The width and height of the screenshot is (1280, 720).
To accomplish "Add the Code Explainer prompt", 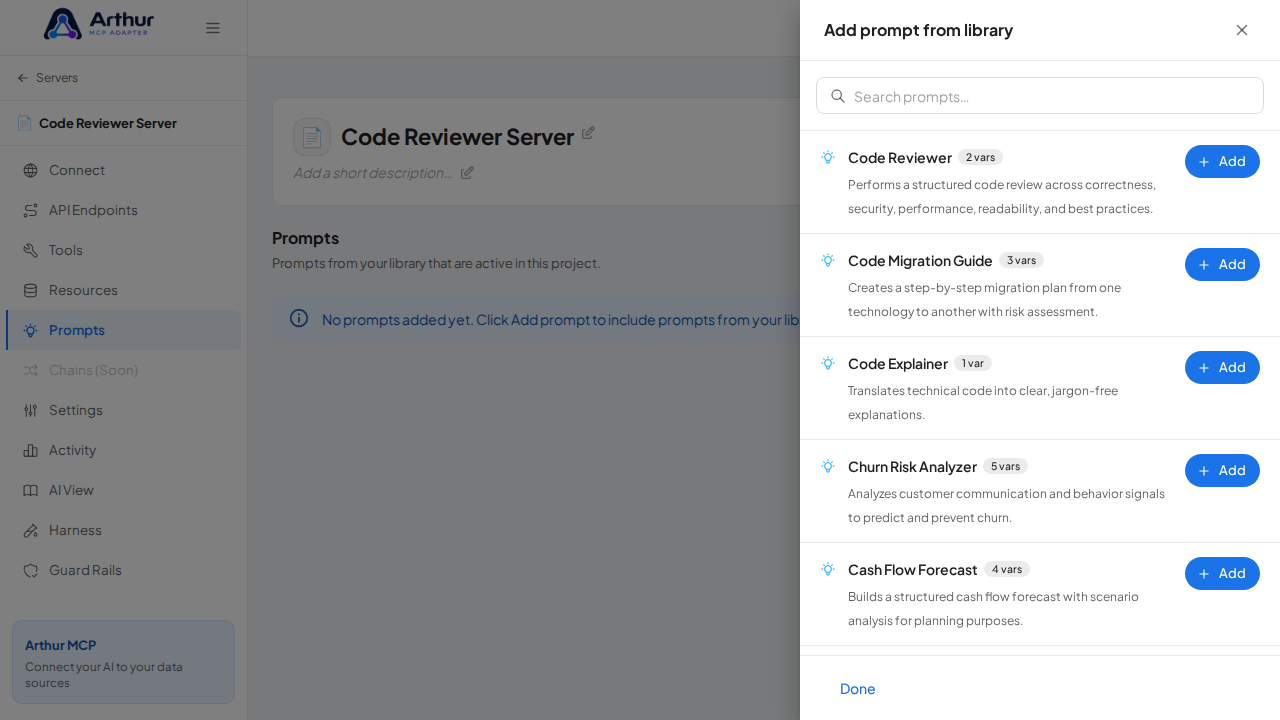I will pyautogui.click(x=1222, y=367).
